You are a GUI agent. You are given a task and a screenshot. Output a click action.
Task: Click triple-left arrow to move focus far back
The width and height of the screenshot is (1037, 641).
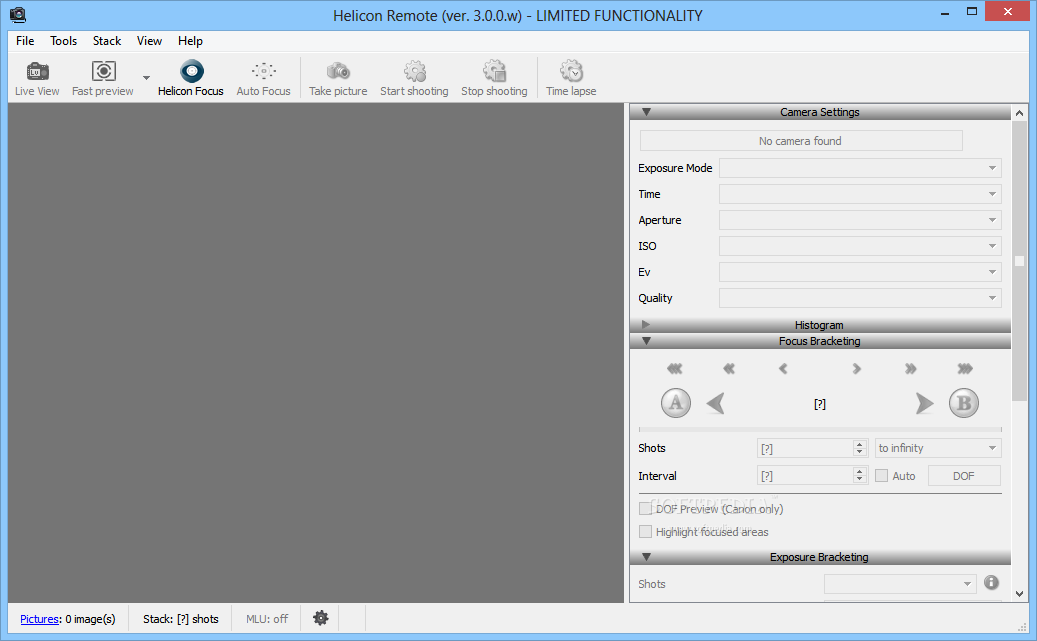(x=675, y=368)
